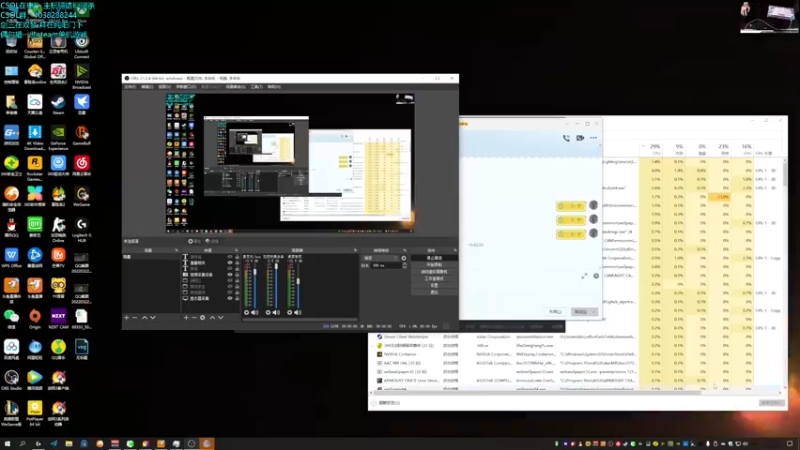Viewport: 800px width, 450px height.
Task: Move scene down in OBS scenes panel
Action: [x=153, y=317]
